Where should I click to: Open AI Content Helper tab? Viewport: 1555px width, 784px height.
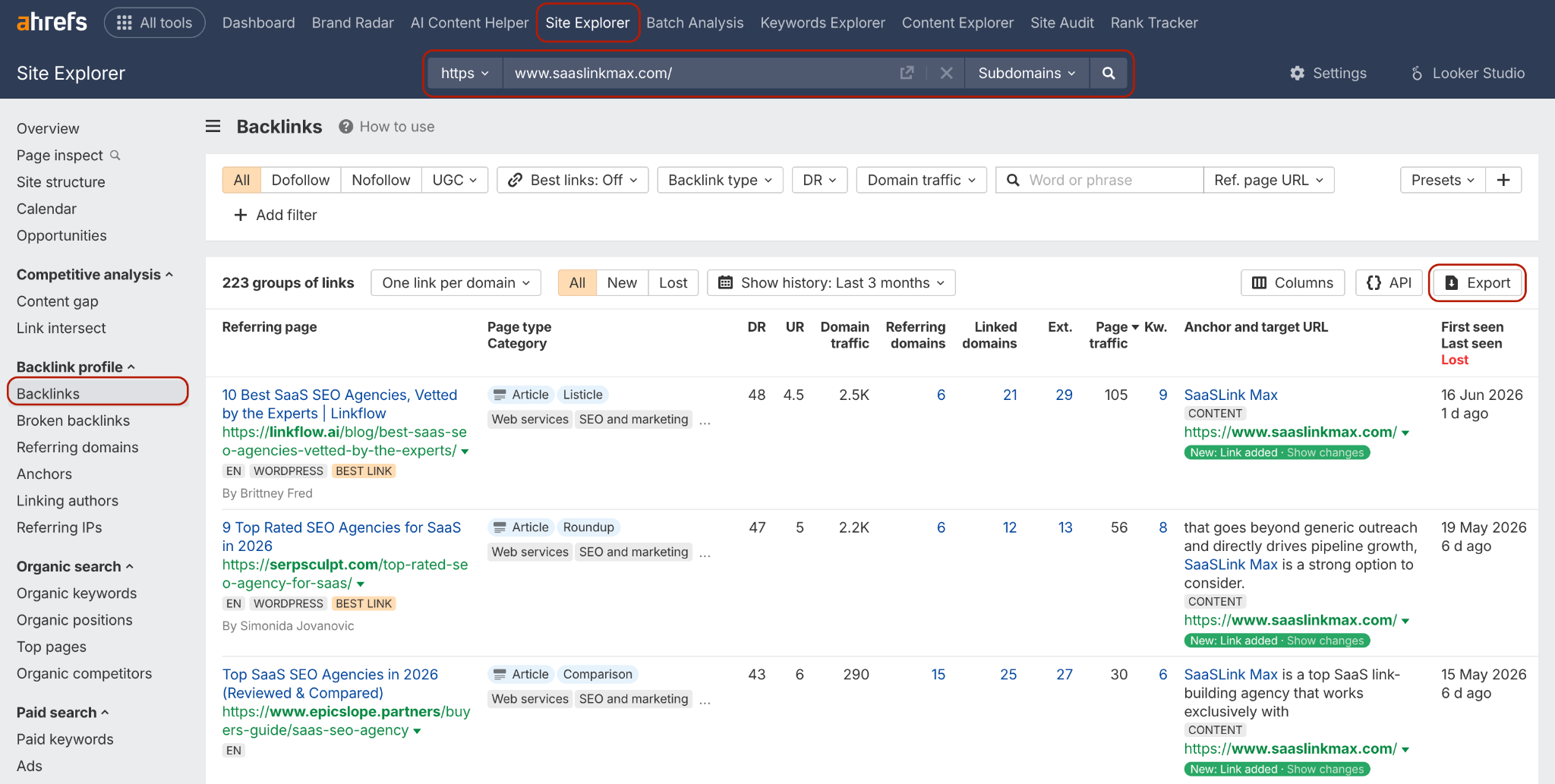click(x=469, y=23)
